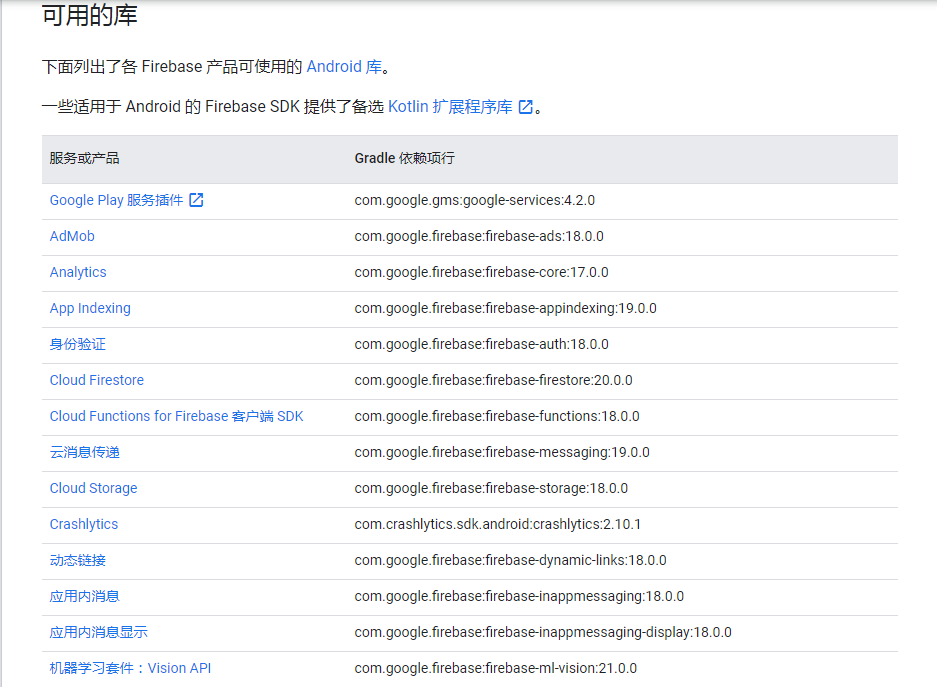
Task: Select the AdMob product link
Action: click(x=71, y=235)
